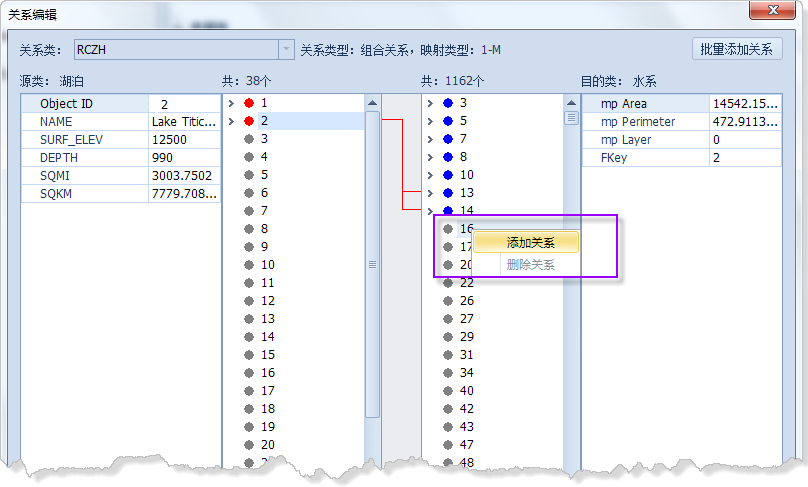Expand target item 7 in tree
This screenshot has width=808, height=487.
pos(430,139)
